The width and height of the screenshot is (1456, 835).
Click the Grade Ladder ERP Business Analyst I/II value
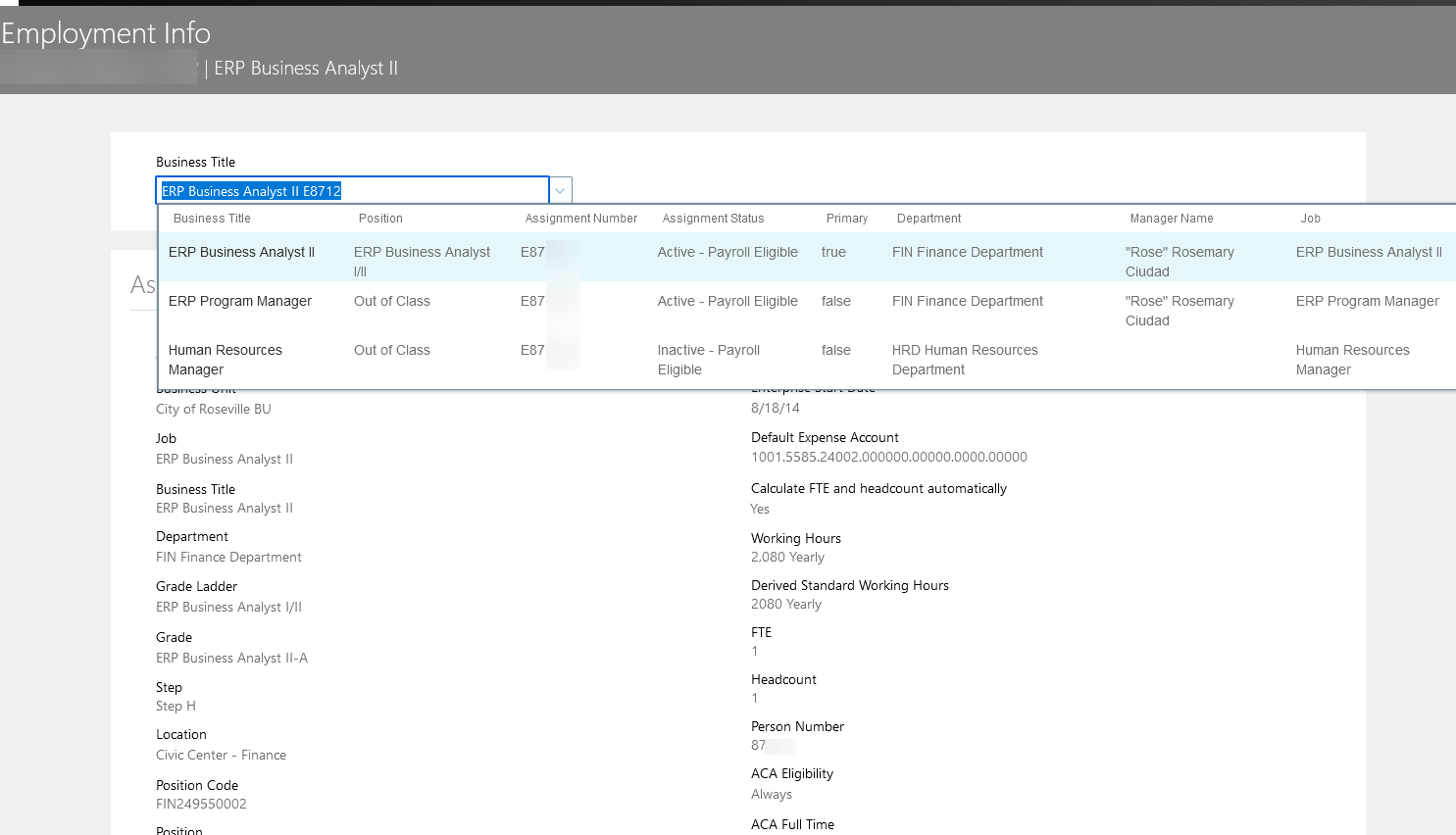[229, 607]
